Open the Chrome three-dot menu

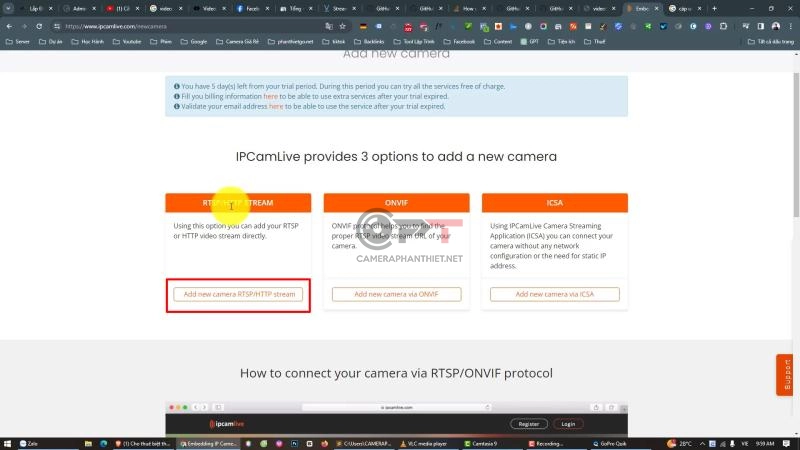coord(790,26)
